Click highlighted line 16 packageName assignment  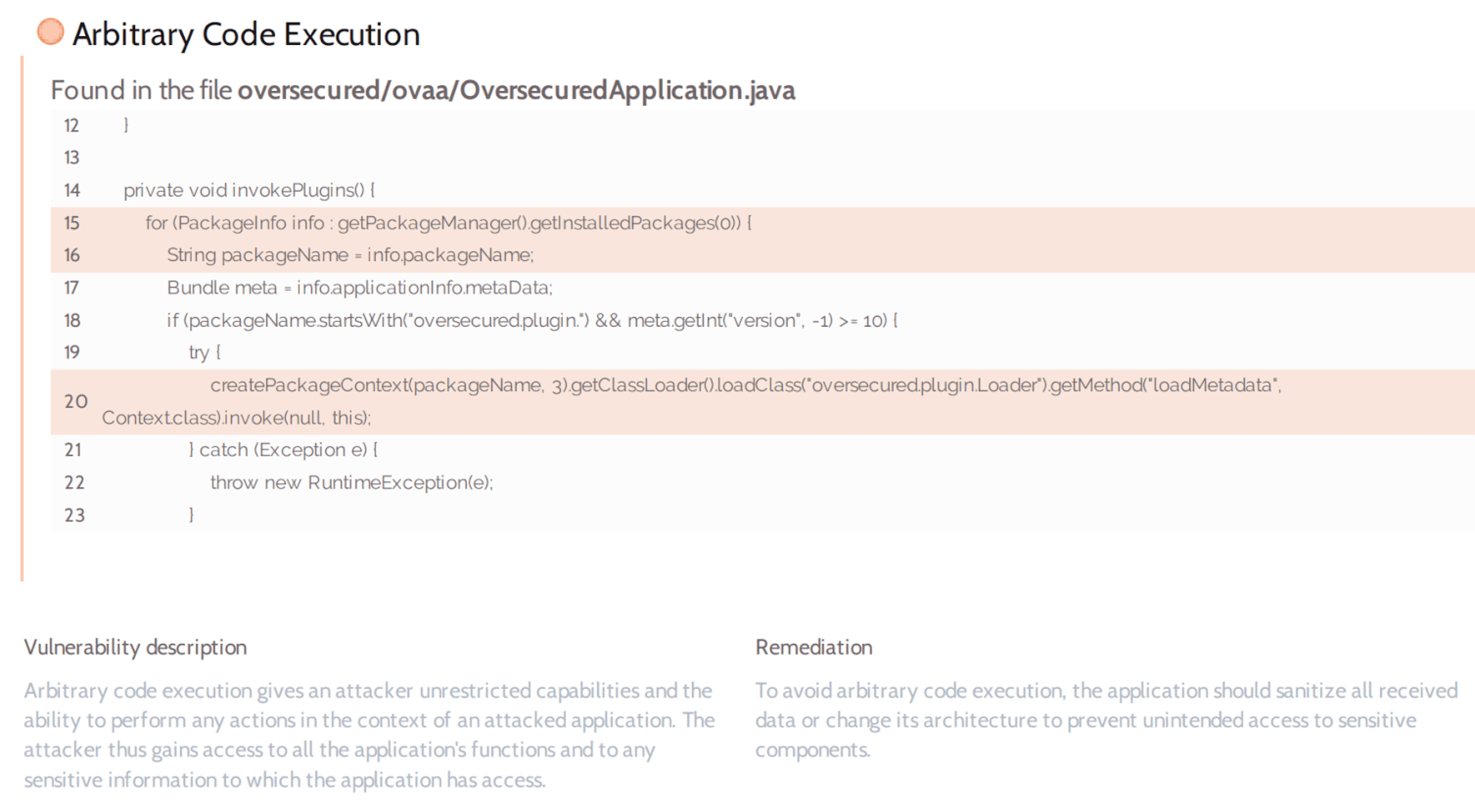350,255
